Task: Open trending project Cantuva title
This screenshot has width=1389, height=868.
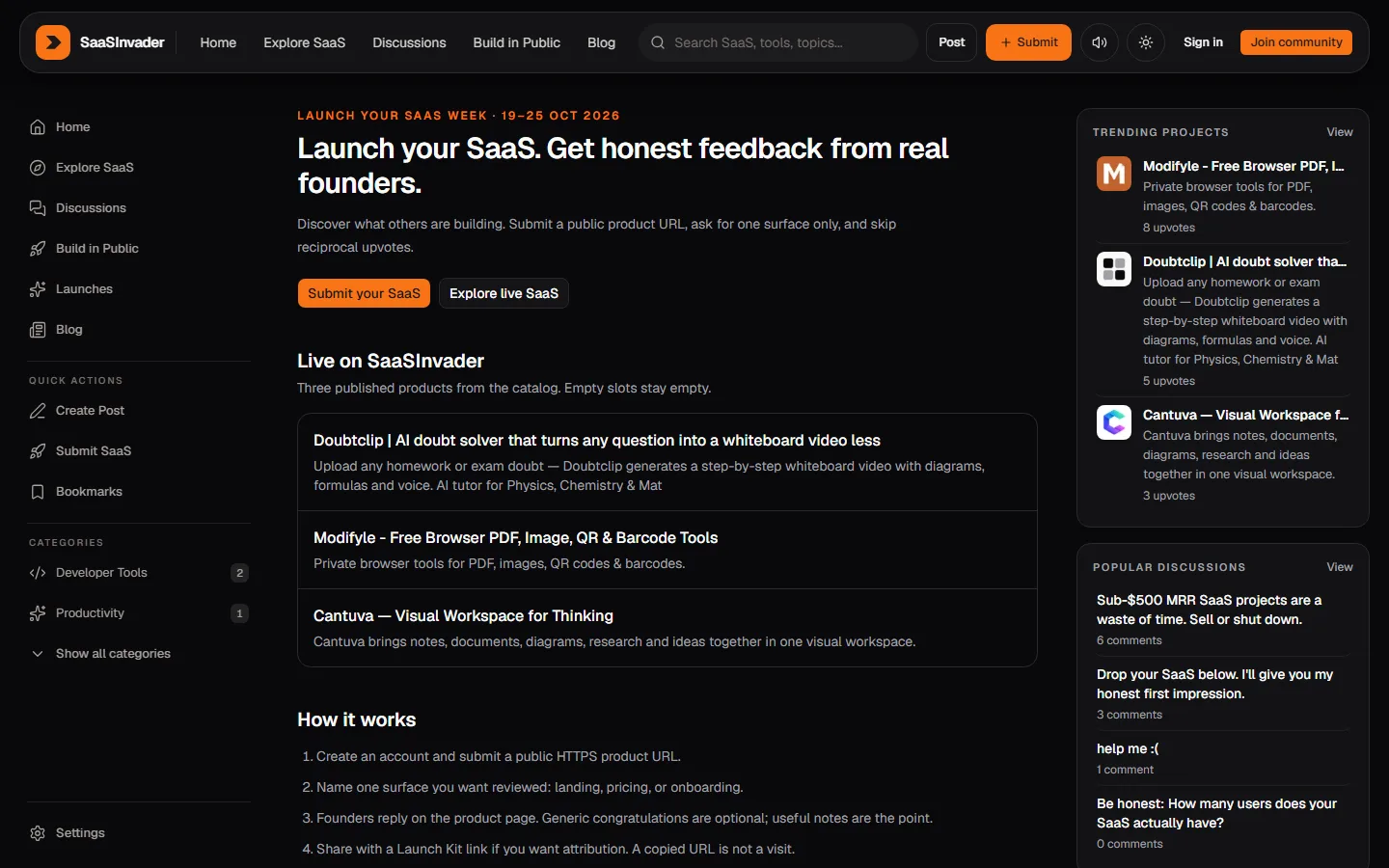Action: 1245,415
